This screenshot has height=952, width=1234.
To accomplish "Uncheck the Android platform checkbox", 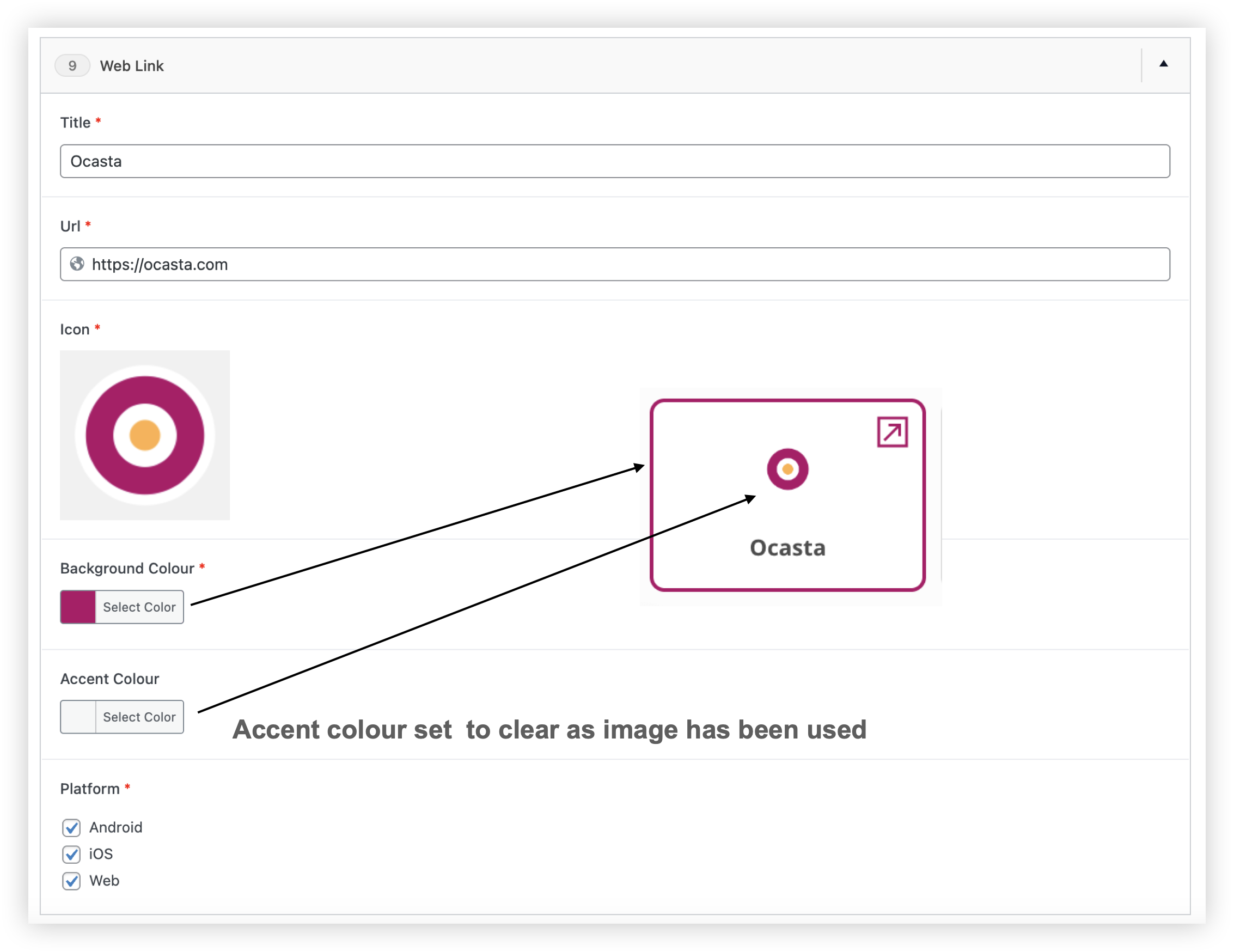I will coord(71,828).
